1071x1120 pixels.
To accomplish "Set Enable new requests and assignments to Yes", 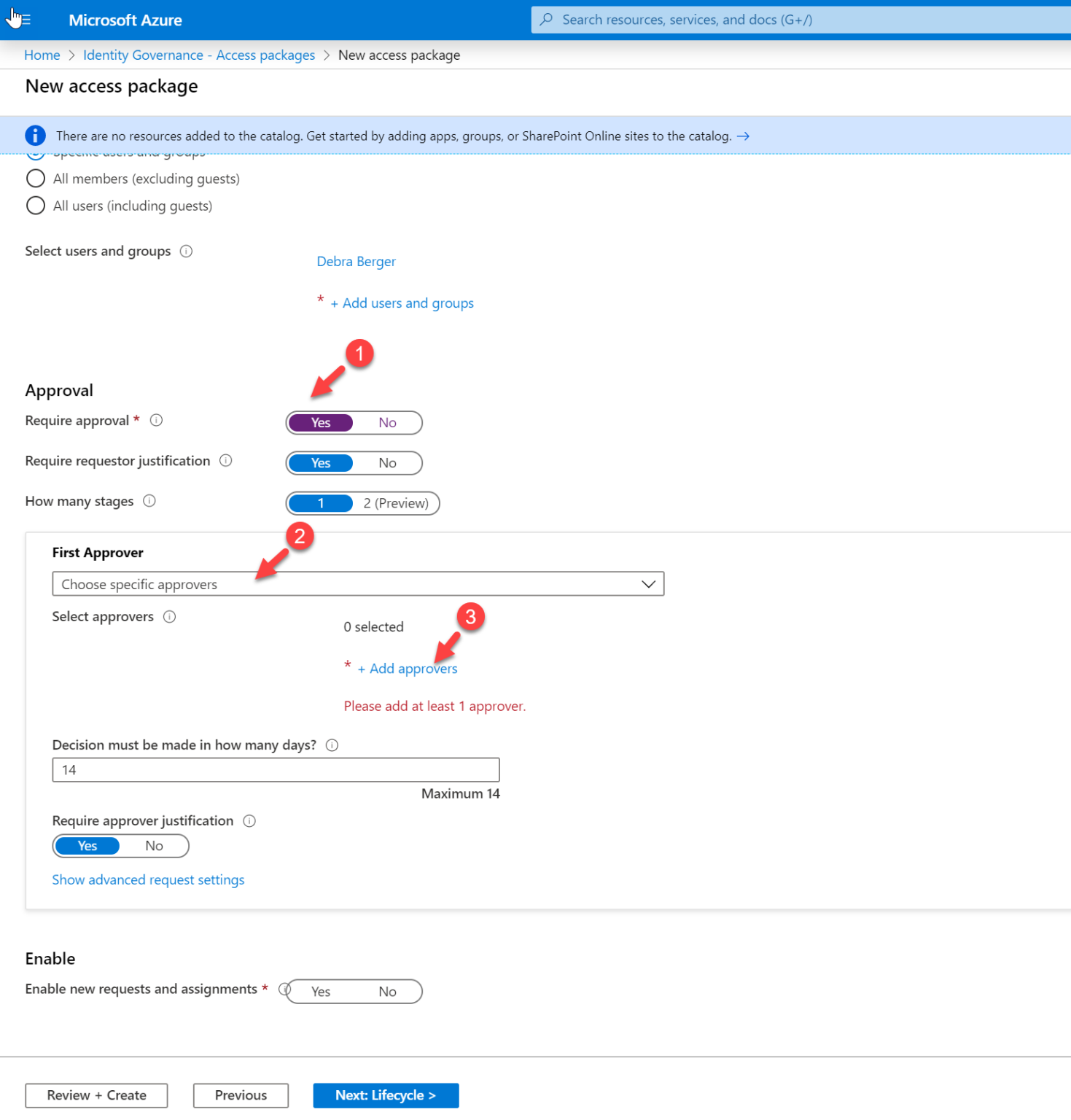I will [x=321, y=991].
